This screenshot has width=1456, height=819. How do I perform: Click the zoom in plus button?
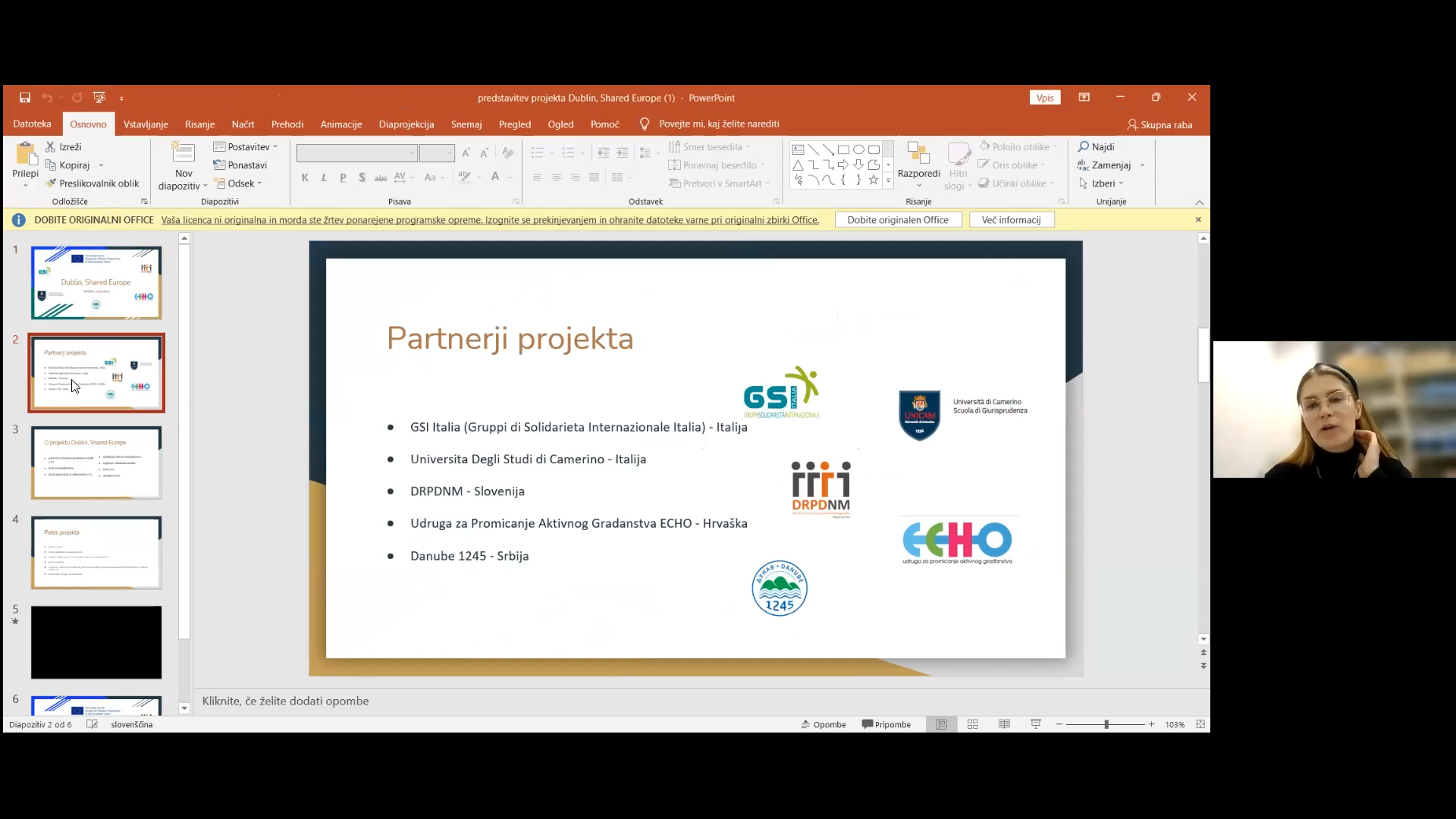tap(1151, 724)
